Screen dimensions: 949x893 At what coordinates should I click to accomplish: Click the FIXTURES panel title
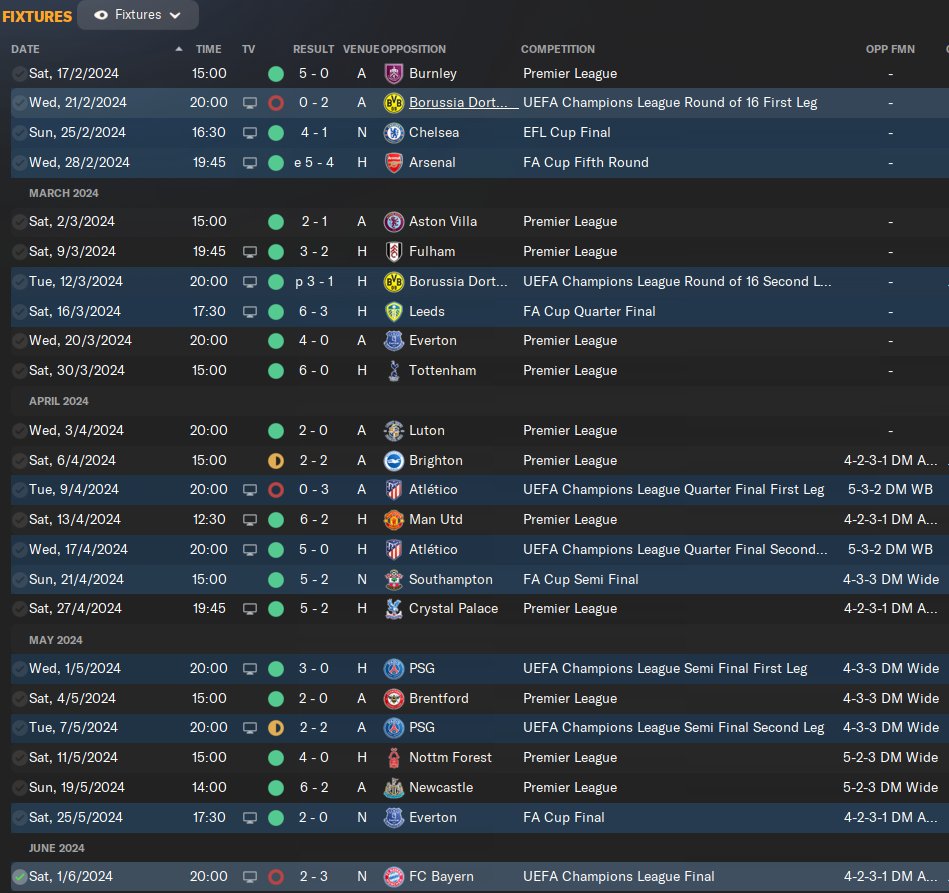(x=37, y=16)
